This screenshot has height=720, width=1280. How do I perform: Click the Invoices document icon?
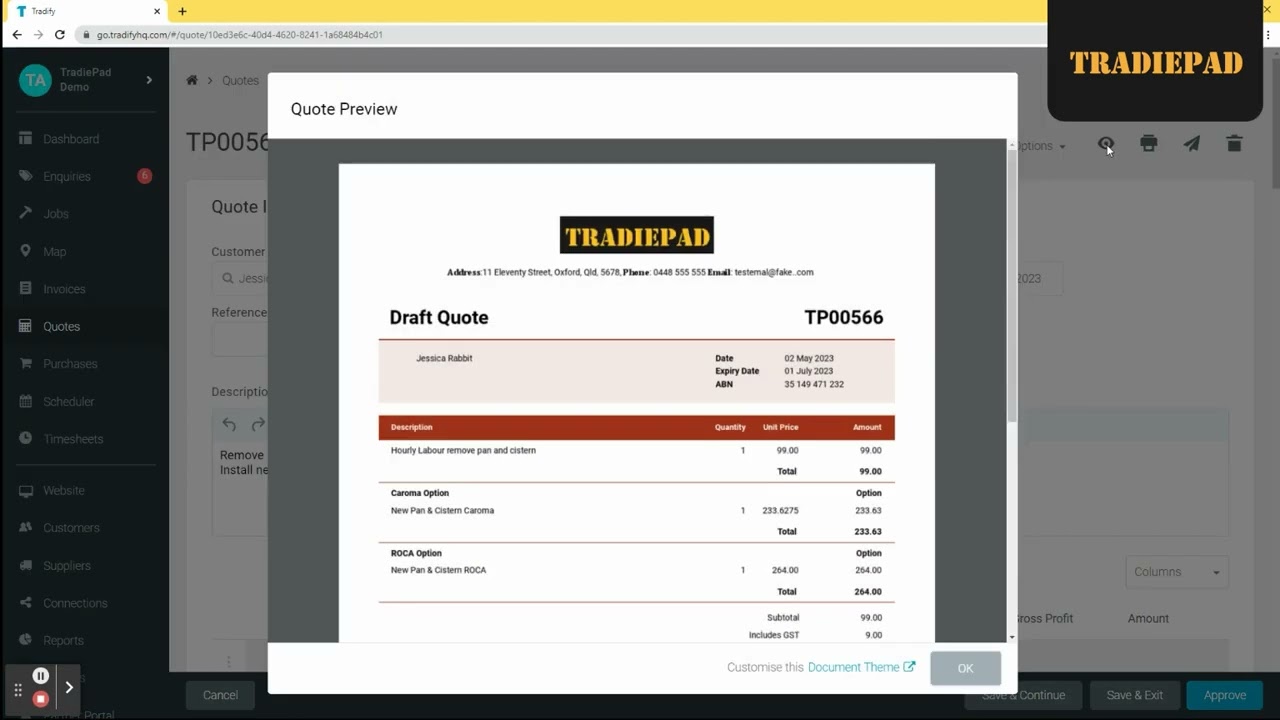[26, 288]
